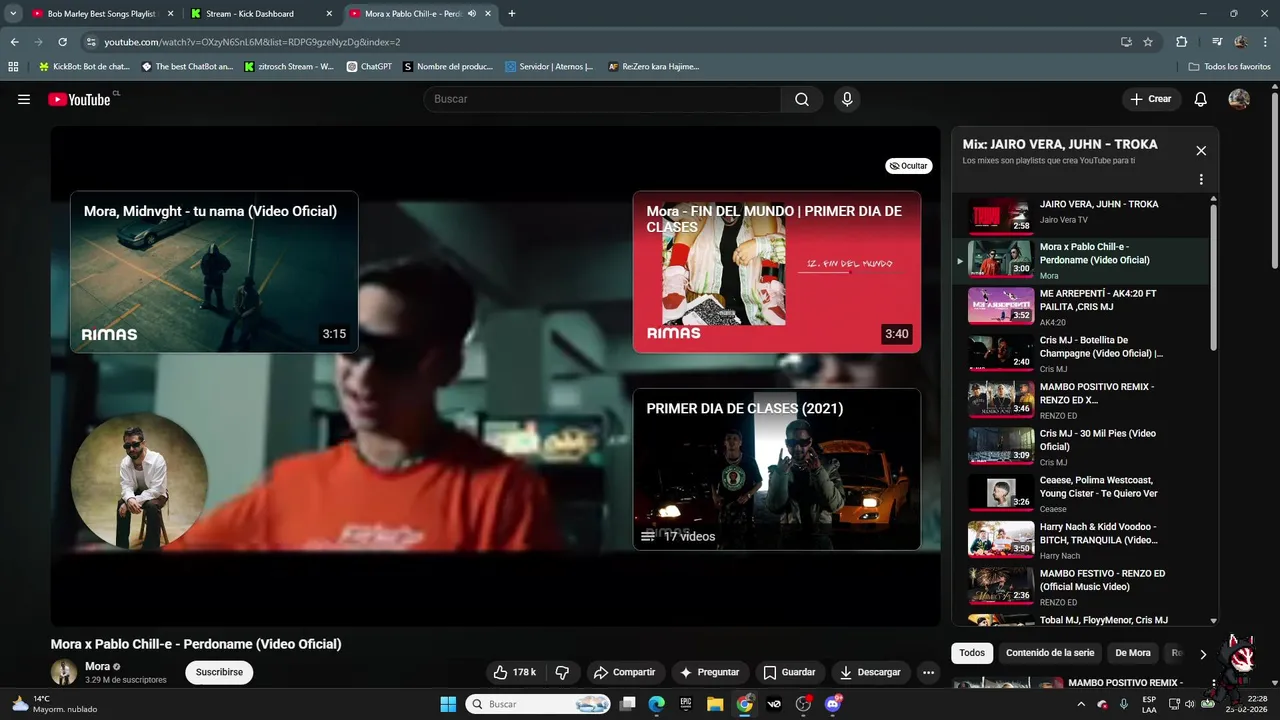Select the De Mora filter chip

coord(1133,653)
